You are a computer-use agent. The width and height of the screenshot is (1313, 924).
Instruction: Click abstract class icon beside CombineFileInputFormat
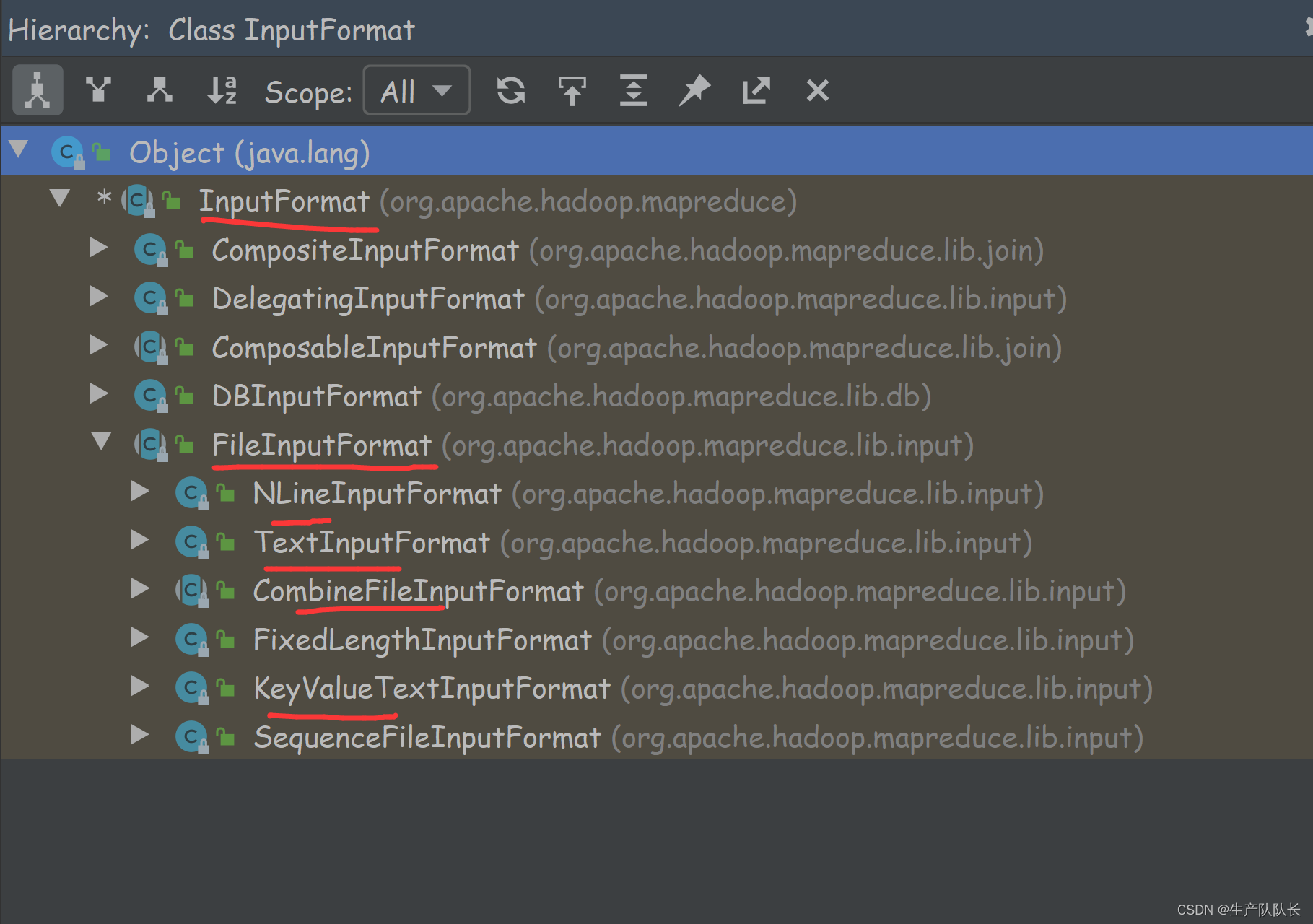pos(192,590)
